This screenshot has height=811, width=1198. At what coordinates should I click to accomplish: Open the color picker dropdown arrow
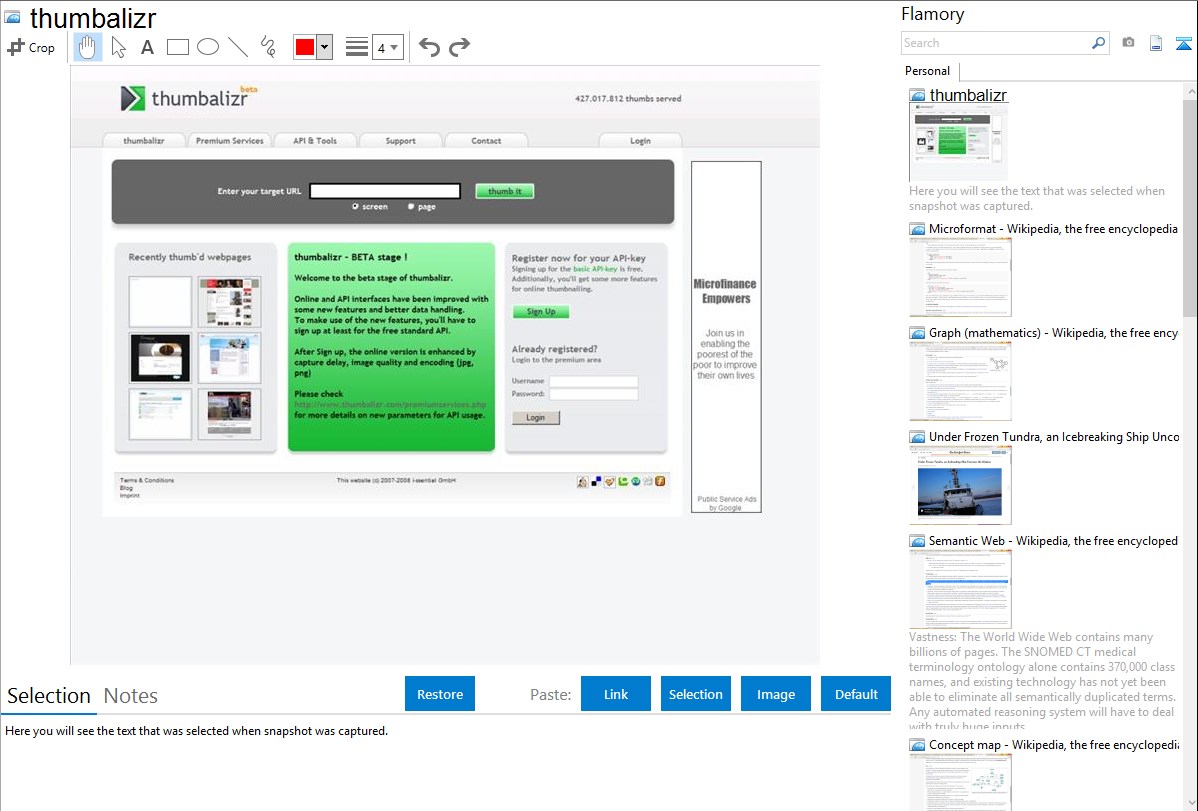[324, 47]
